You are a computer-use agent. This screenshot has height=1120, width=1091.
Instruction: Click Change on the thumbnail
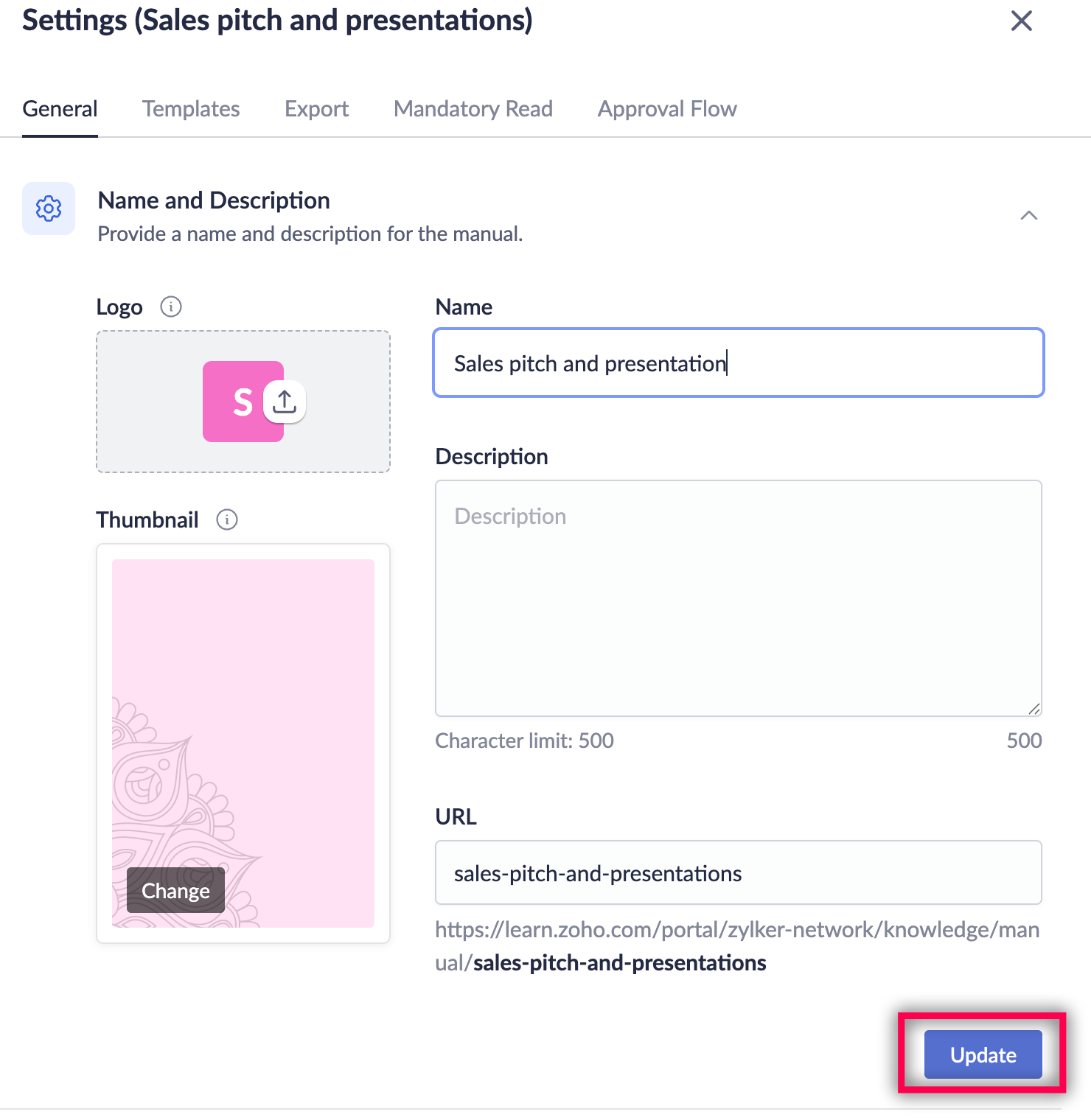tap(175, 890)
